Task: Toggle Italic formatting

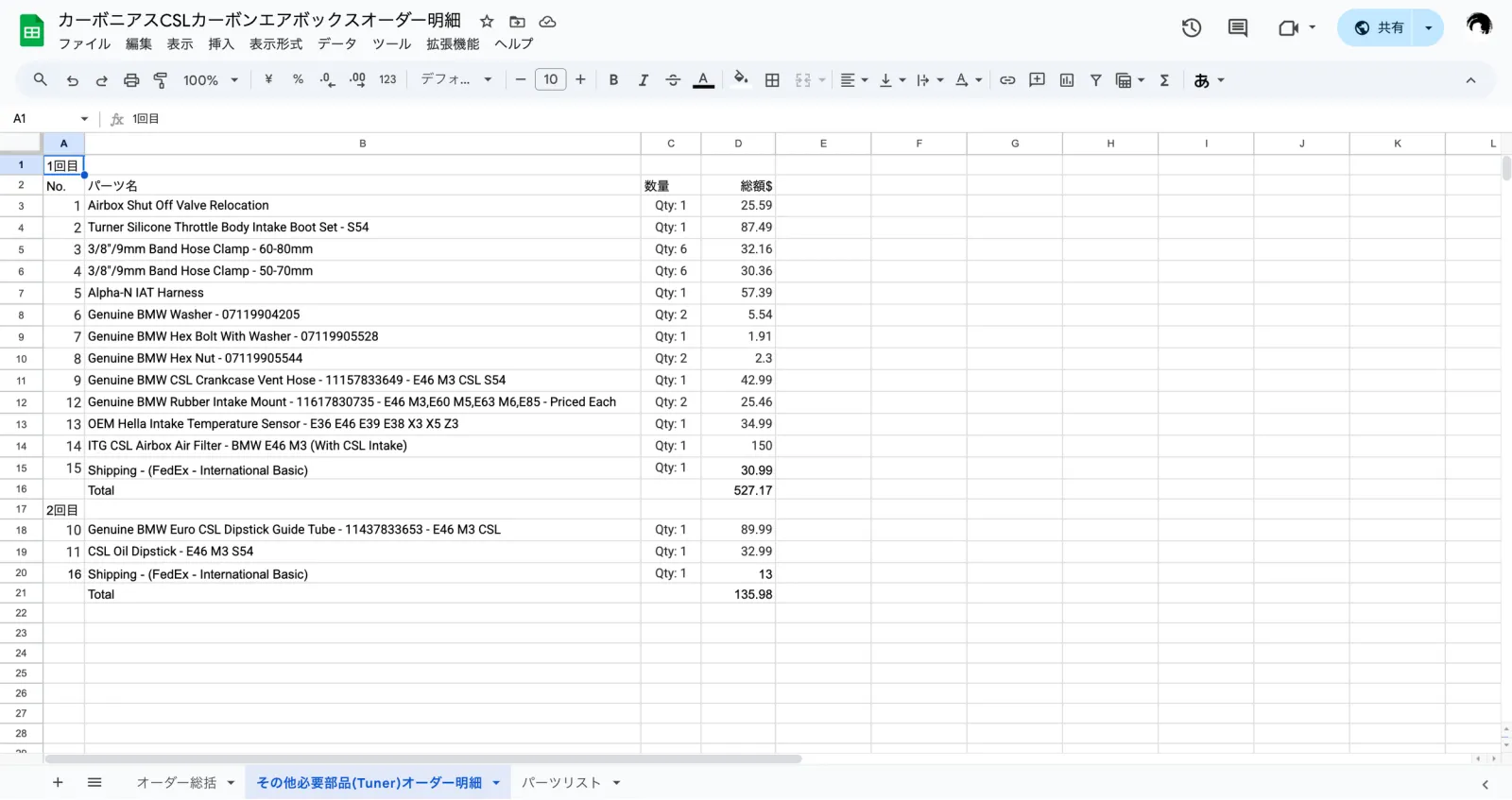Action: click(x=644, y=80)
